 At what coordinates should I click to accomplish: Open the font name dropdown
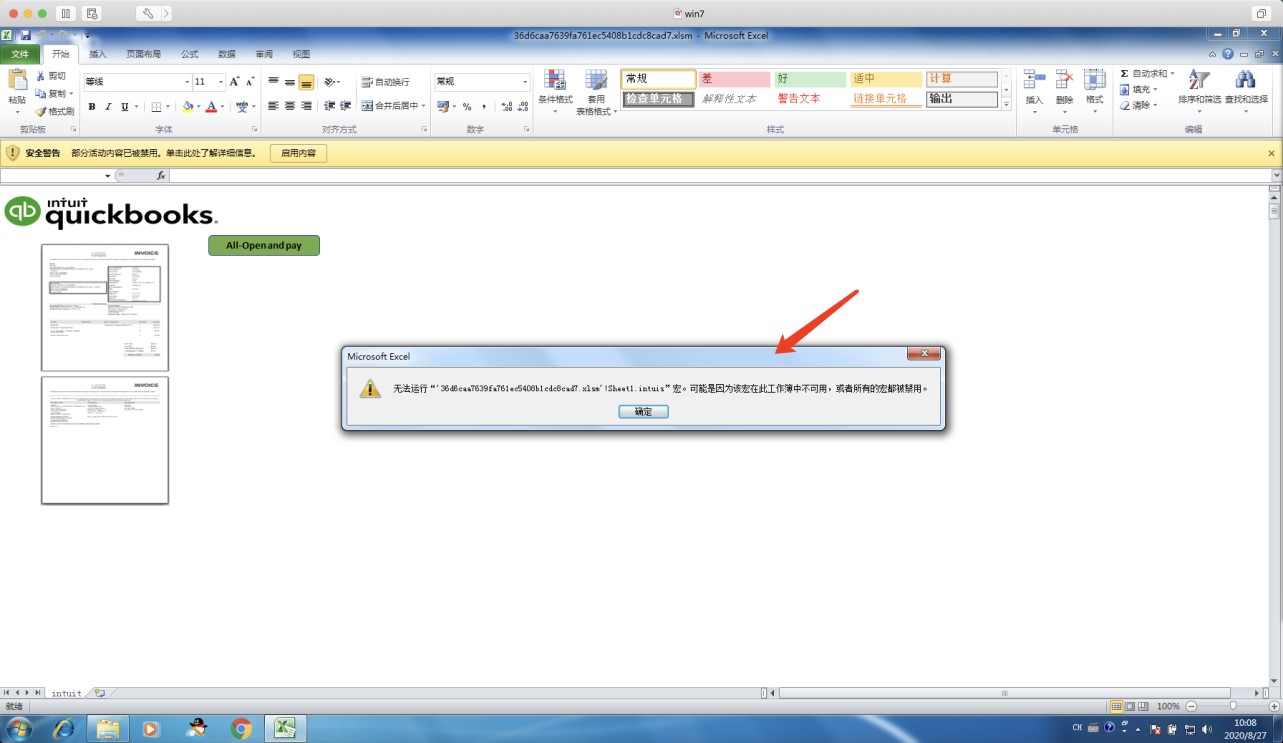(186, 82)
